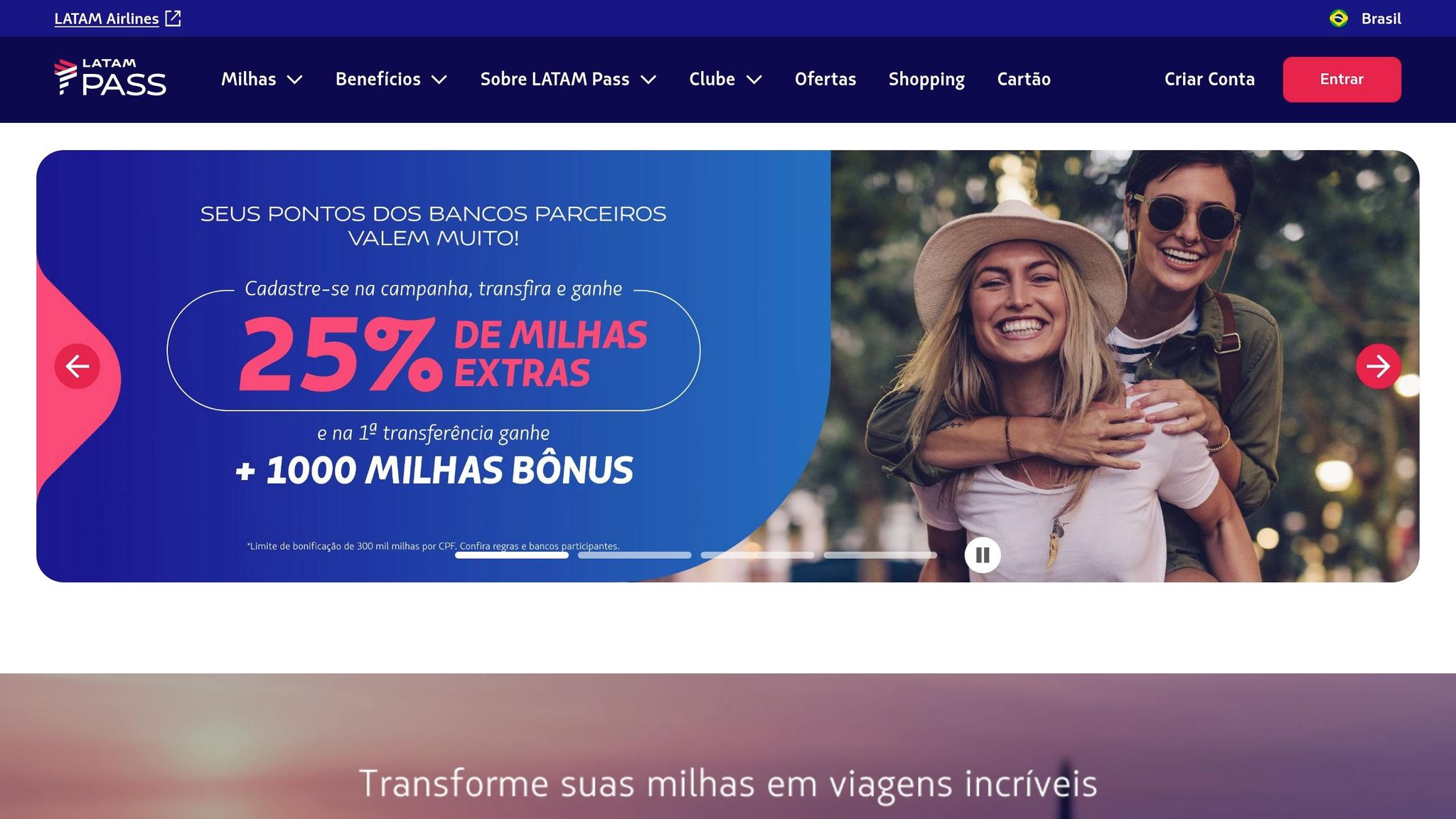Go to previous banner with left arrow
1456x819 pixels.
point(77,366)
